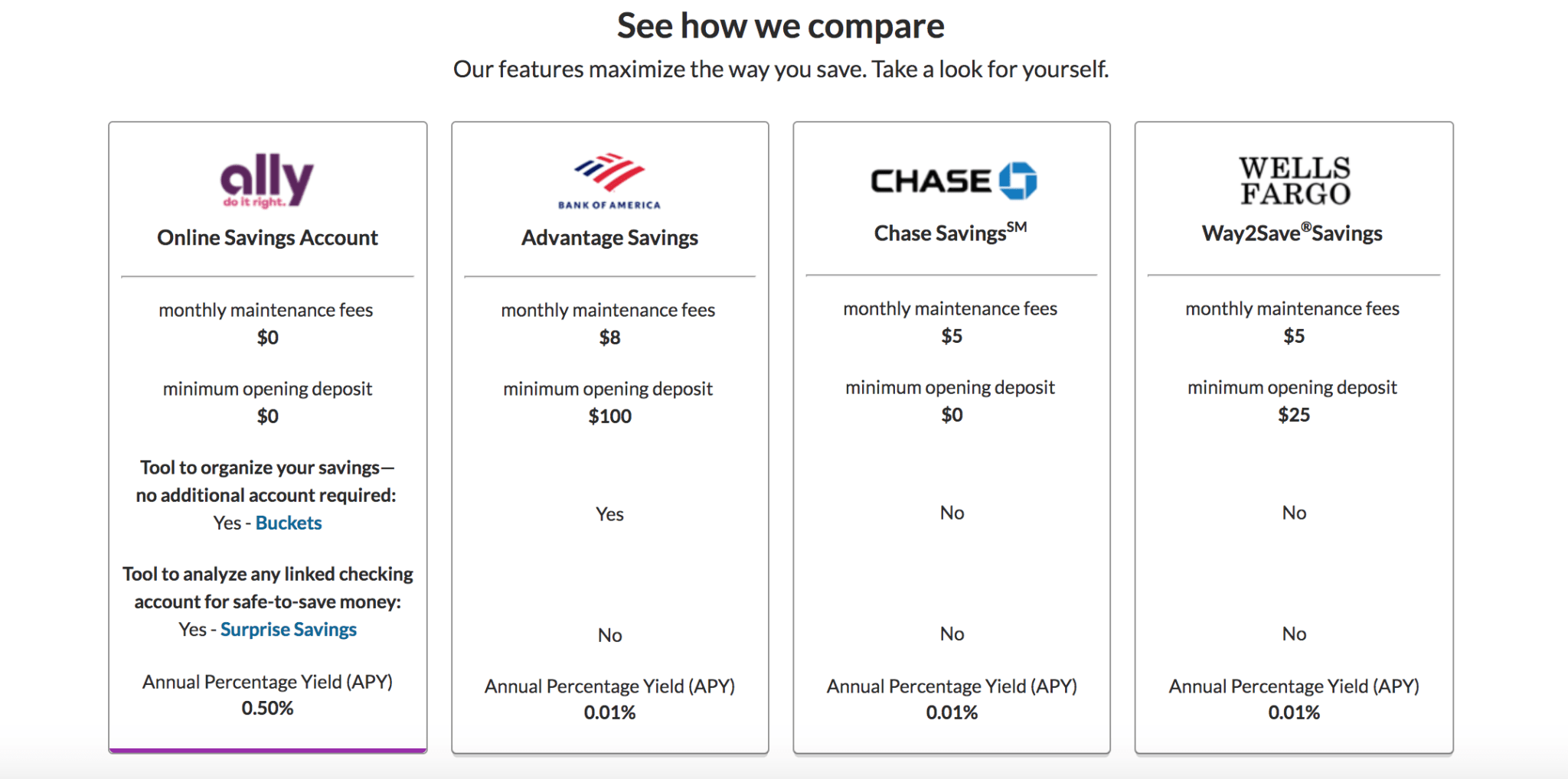Click Bank of America's $100 minimum deposit

pos(609,416)
